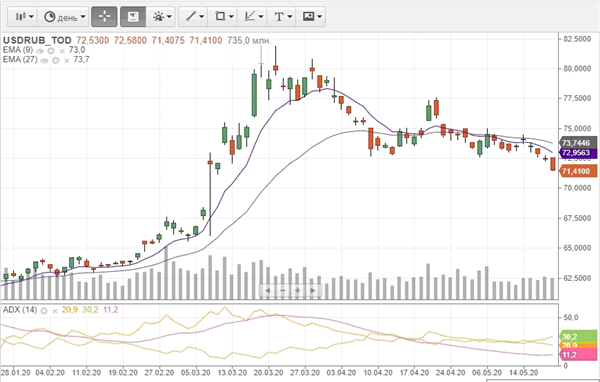Open the trend angle tool dropdown

[252, 16]
